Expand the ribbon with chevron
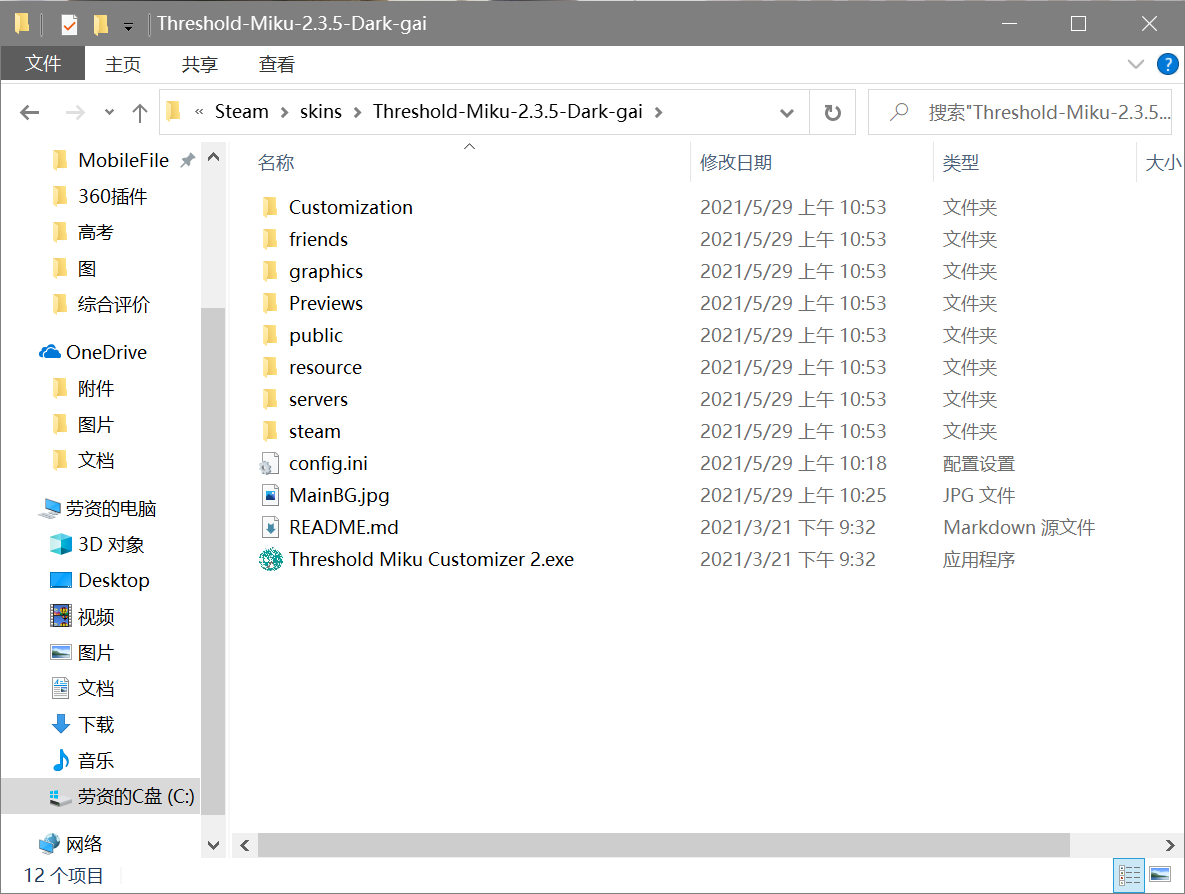The height and width of the screenshot is (894, 1185). click(1135, 64)
